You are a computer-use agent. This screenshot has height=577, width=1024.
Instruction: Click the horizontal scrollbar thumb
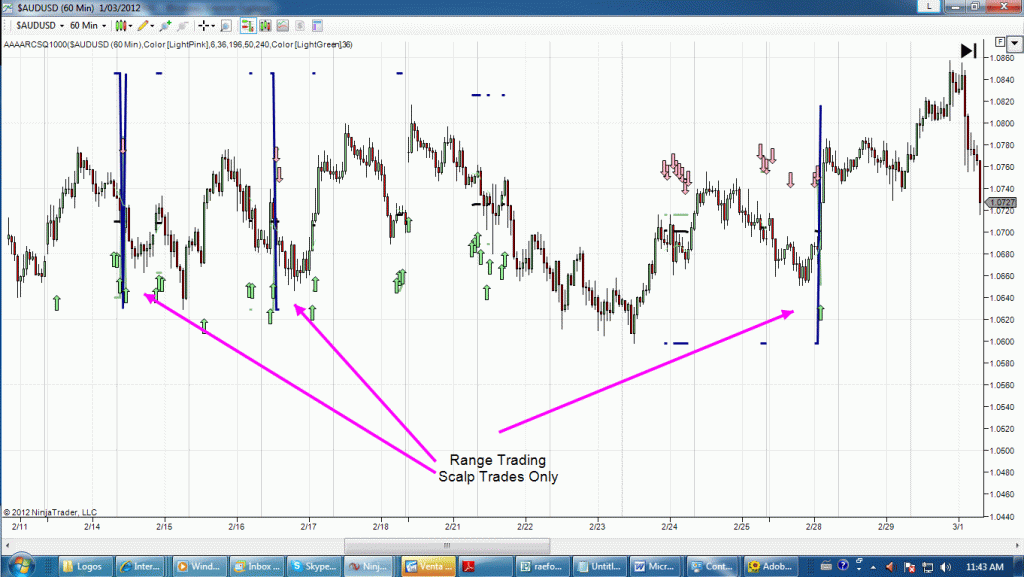447,546
